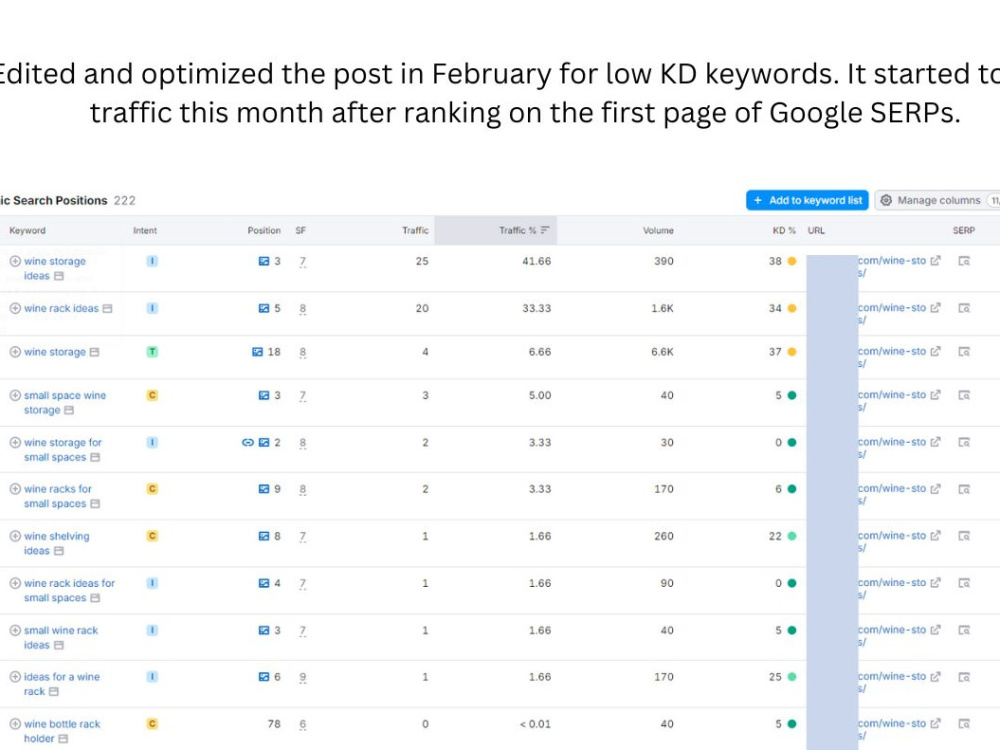Expand the 'wine rack ideas' keyword plus icon

(x=15, y=308)
